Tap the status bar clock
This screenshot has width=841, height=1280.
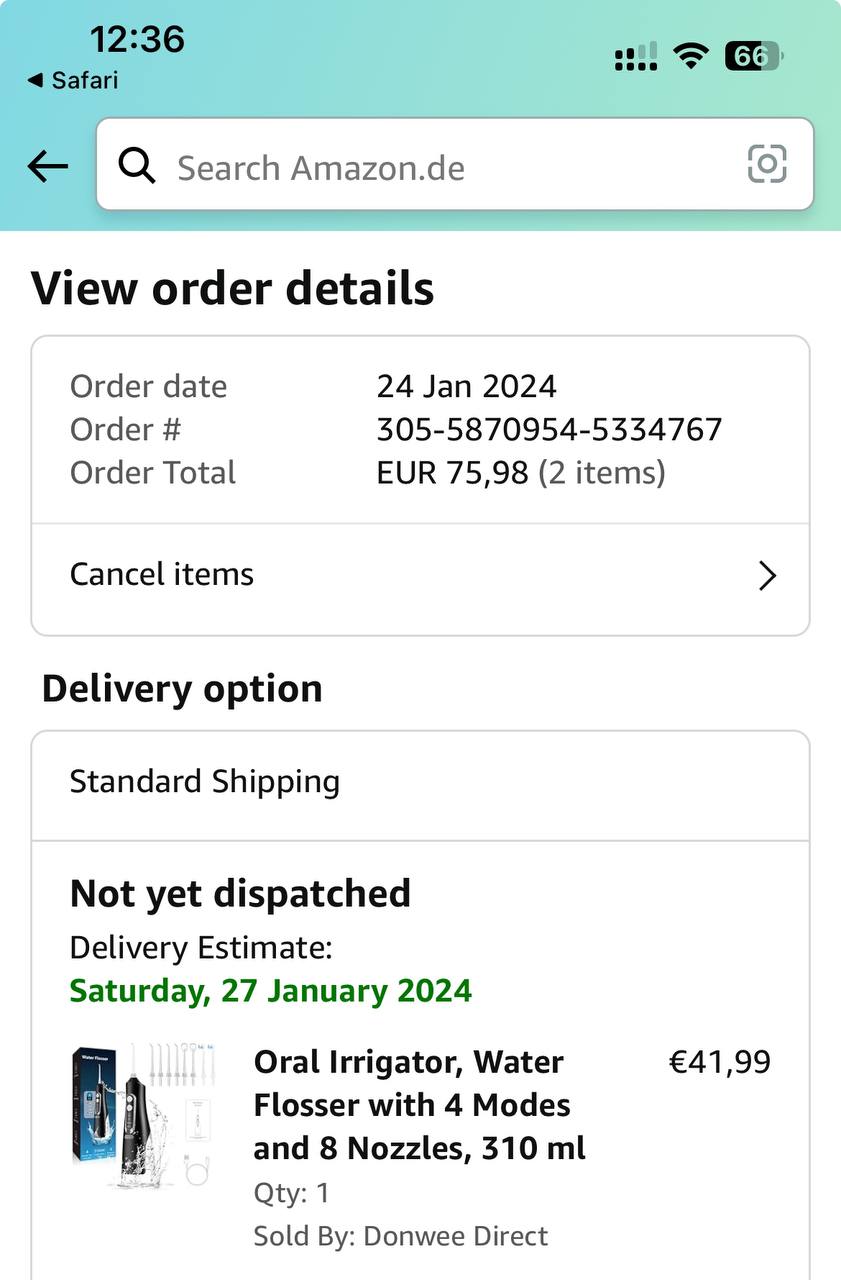(x=137, y=39)
